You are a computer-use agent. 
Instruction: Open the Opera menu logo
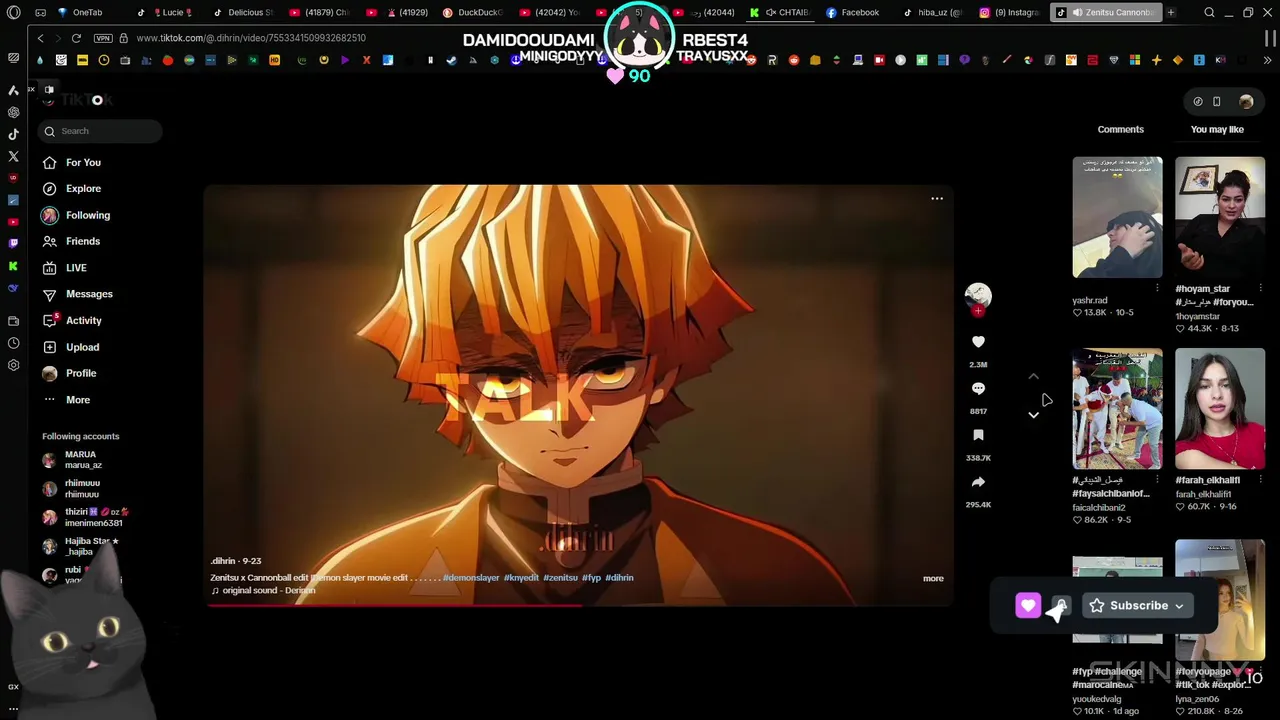[x=13, y=12]
